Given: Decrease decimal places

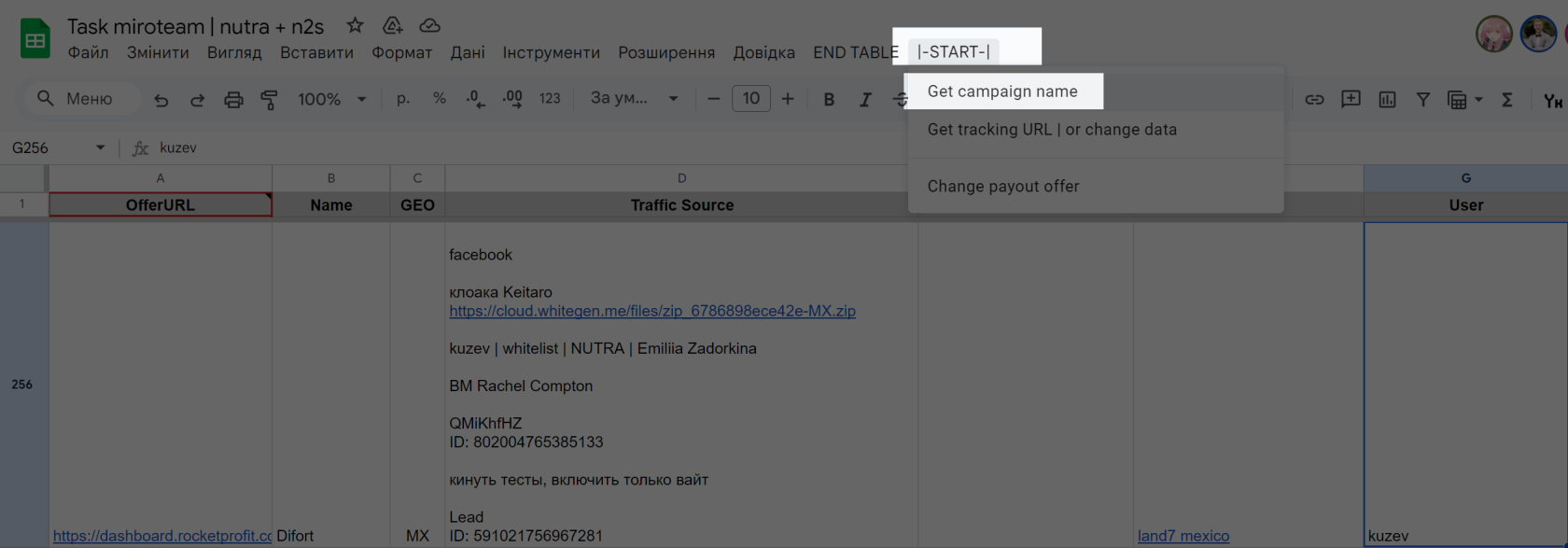Looking at the screenshot, I should 475,99.
